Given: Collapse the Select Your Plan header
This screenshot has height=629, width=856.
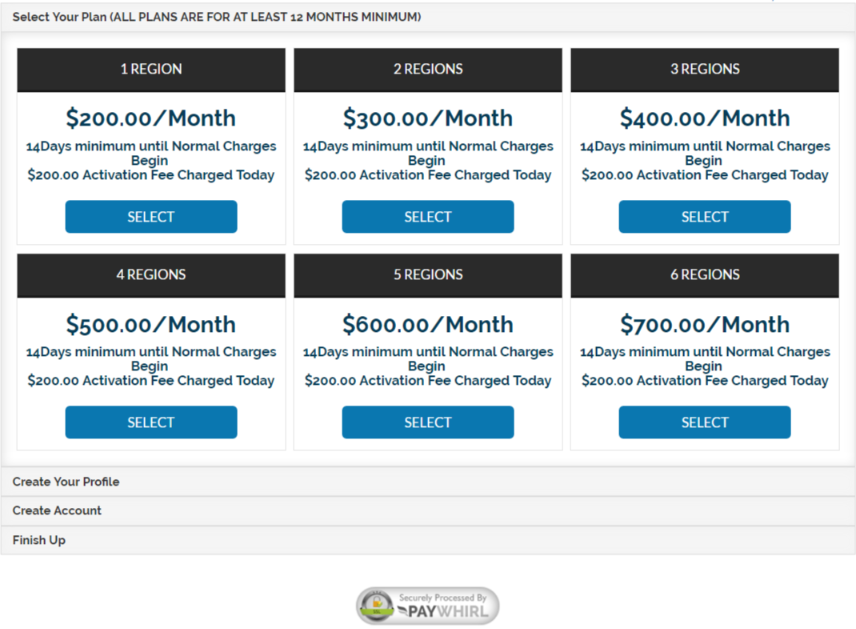Looking at the screenshot, I should coord(216,17).
